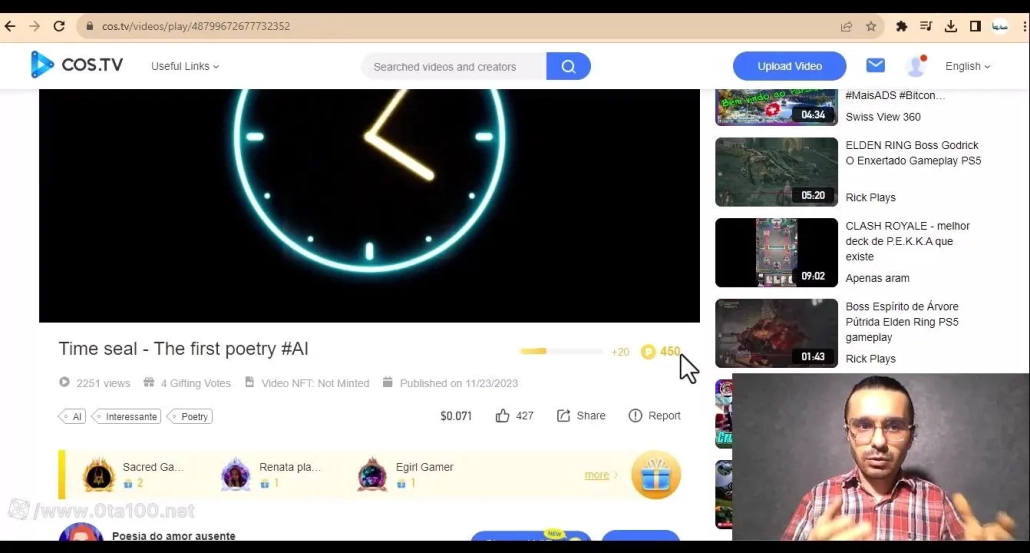This screenshot has width=1030, height=553.
Task: Open the blue gift box icon
Action: [x=656, y=475]
